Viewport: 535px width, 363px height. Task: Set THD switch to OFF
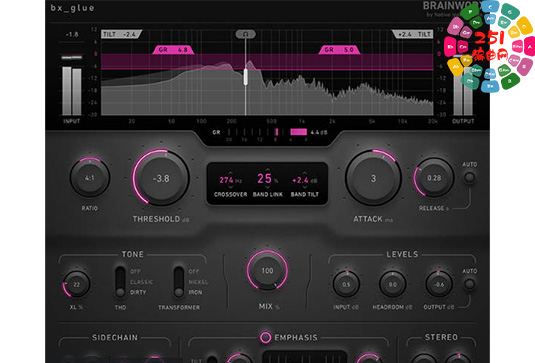click(135, 272)
